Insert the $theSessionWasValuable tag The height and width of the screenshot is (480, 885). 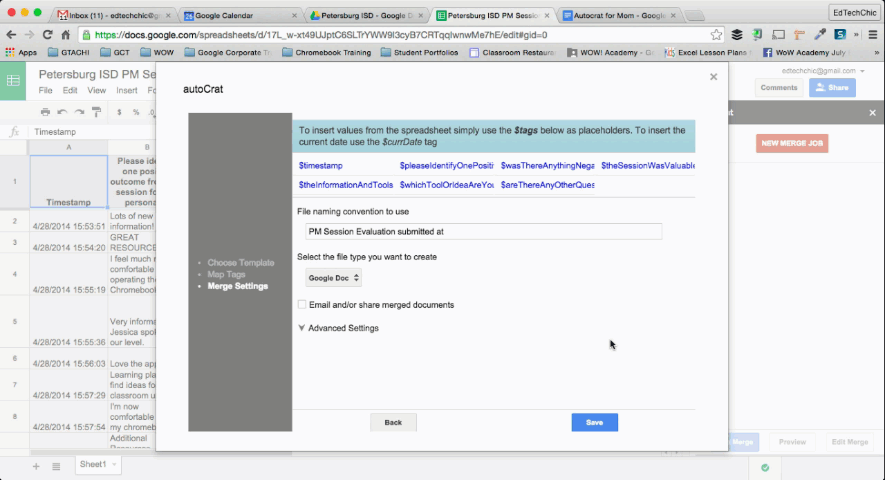click(x=648, y=165)
